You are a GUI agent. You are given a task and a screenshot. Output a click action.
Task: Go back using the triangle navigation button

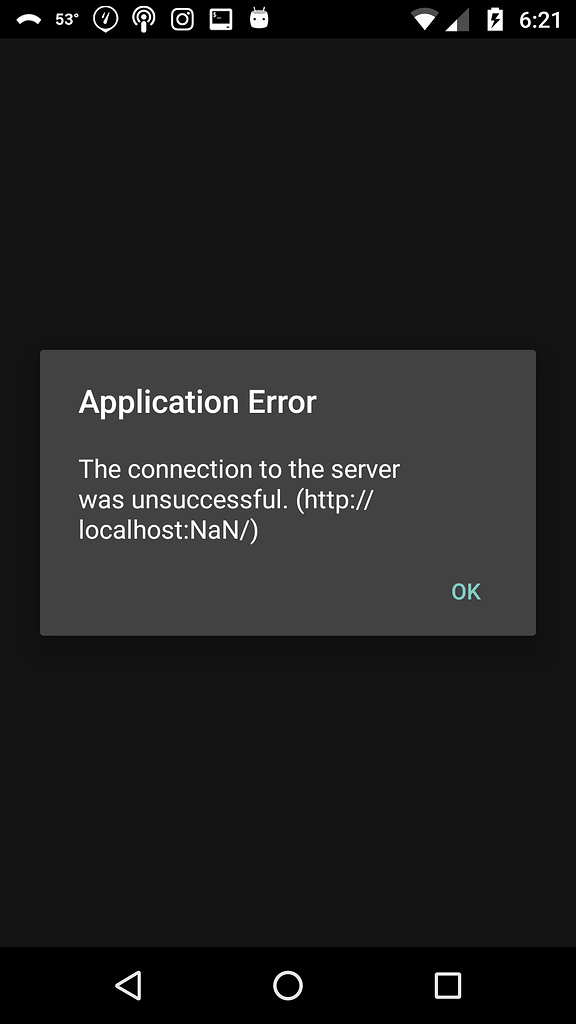click(x=129, y=985)
